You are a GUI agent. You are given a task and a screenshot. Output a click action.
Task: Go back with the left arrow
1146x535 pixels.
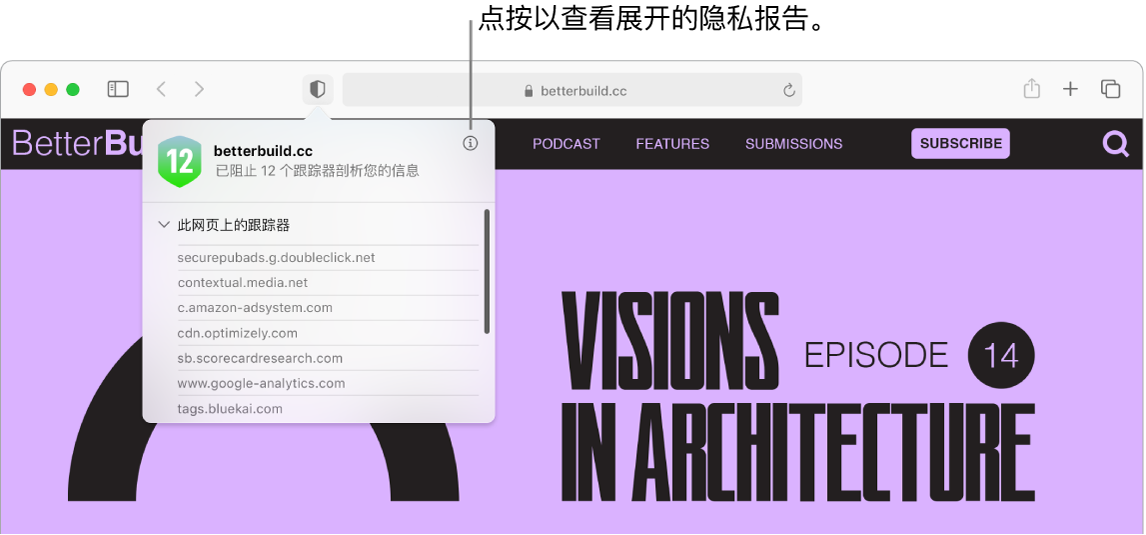(162, 89)
